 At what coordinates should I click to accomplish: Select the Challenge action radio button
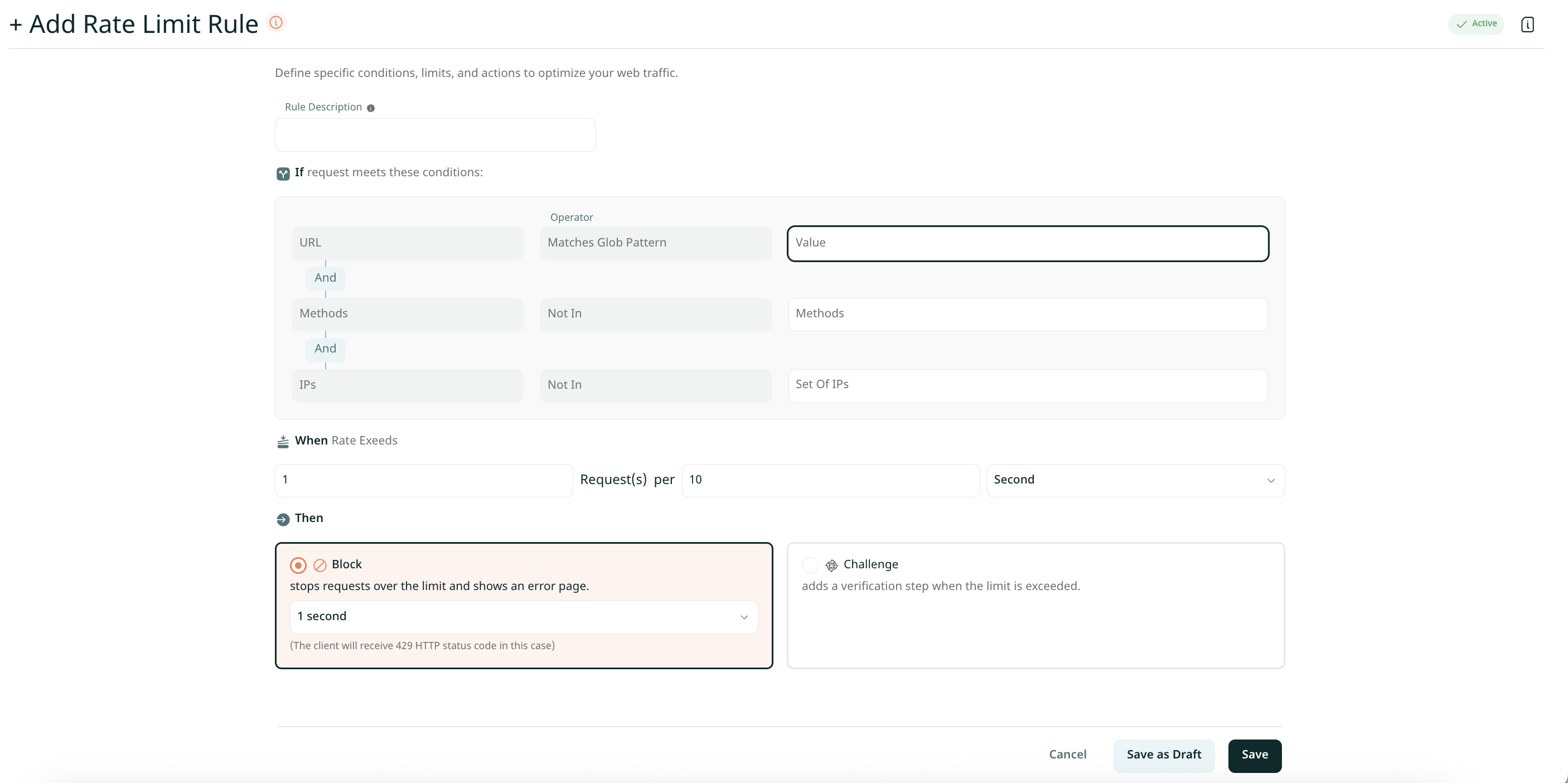pyautogui.click(x=810, y=565)
